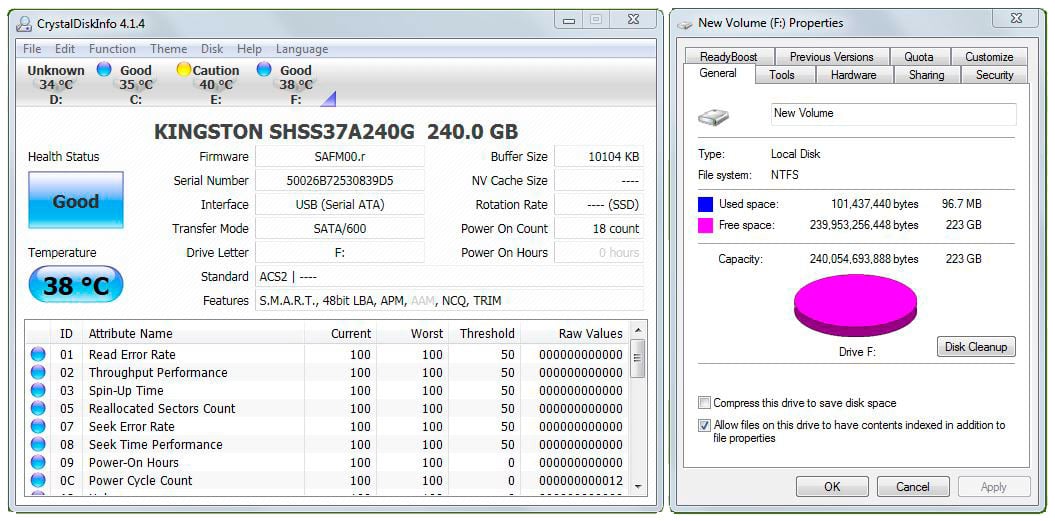Viewport: 1055px width, 521px height.
Task: Click the drive icon in Properties title bar
Action: [685, 24]
